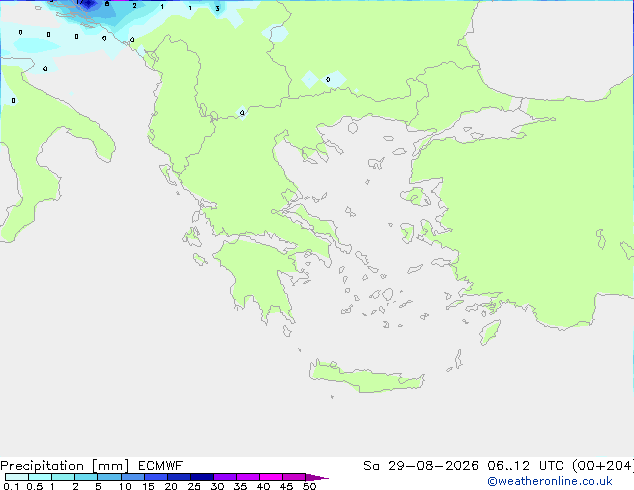Click the dark navy swatch between 25 and 30
The height and width of the screenshot is (490, 634).
[x=201, y=477]
